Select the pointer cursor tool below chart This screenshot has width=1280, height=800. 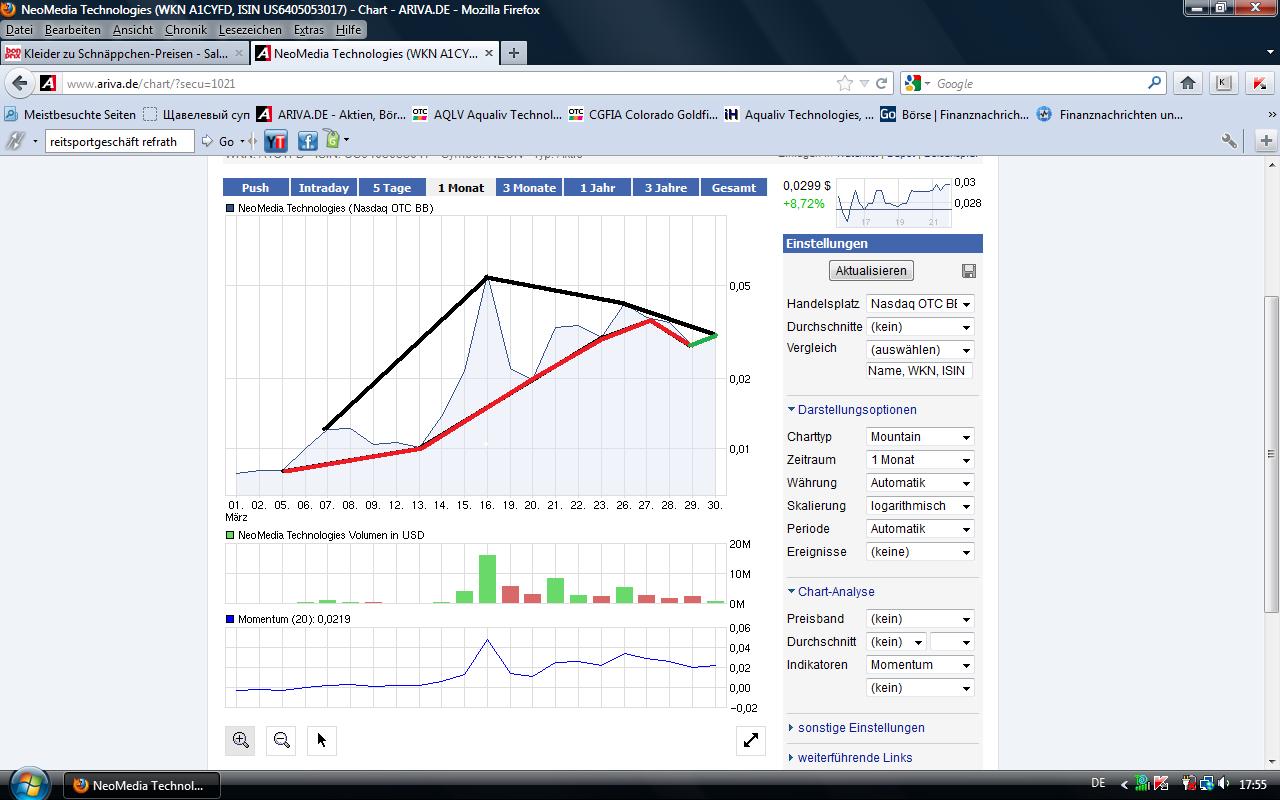click(321, 740)
